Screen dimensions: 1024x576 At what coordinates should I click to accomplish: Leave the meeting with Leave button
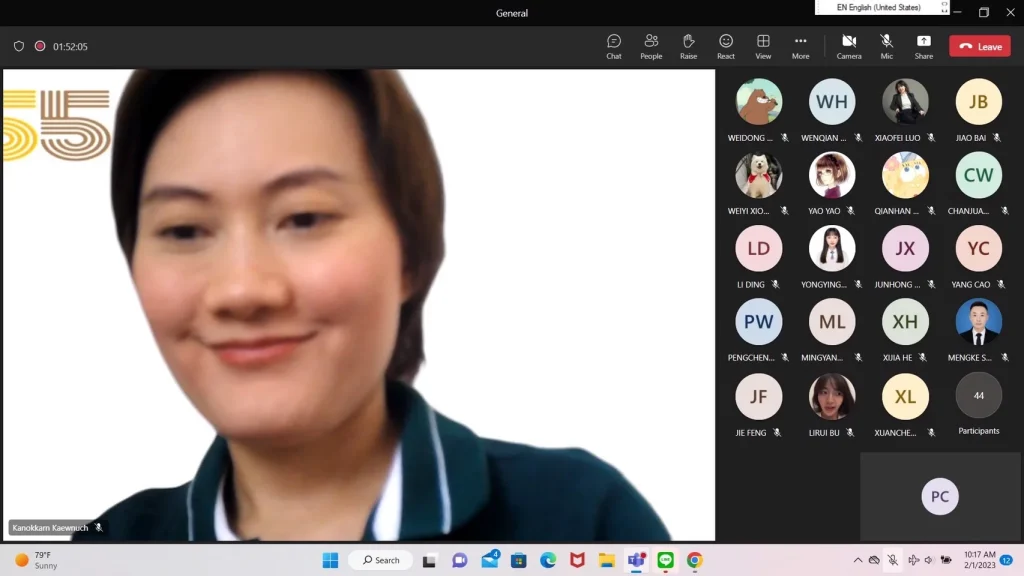point(979,46)
